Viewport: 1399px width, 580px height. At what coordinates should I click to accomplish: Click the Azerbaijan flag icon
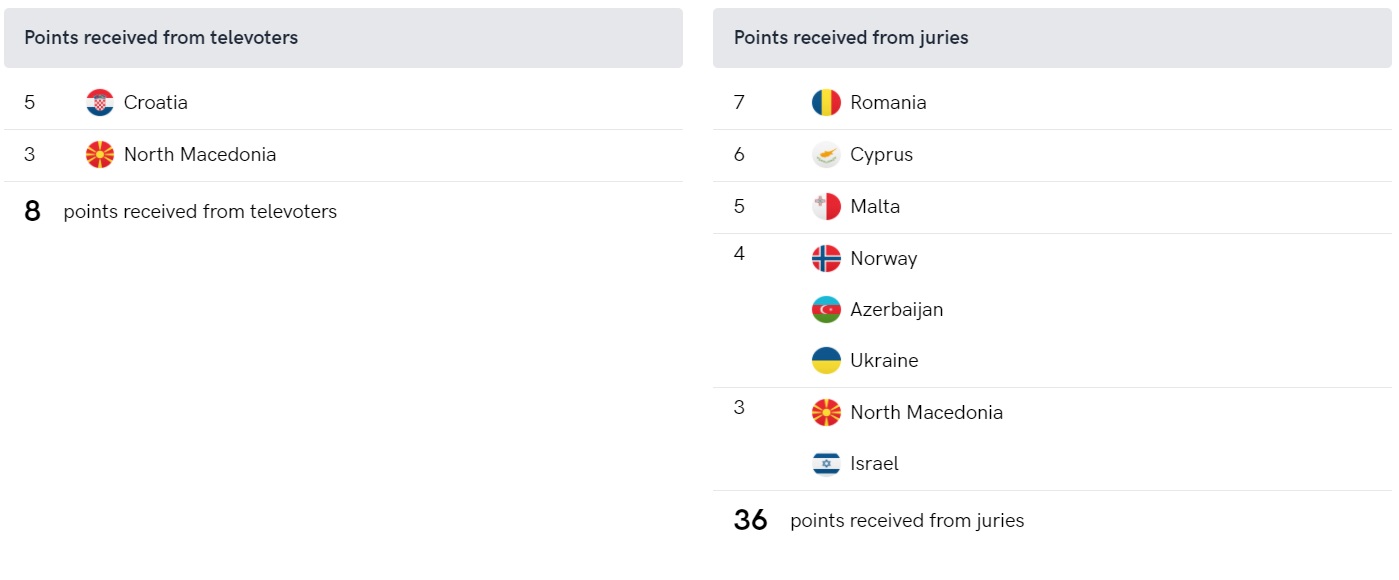(x=826, y=309)
